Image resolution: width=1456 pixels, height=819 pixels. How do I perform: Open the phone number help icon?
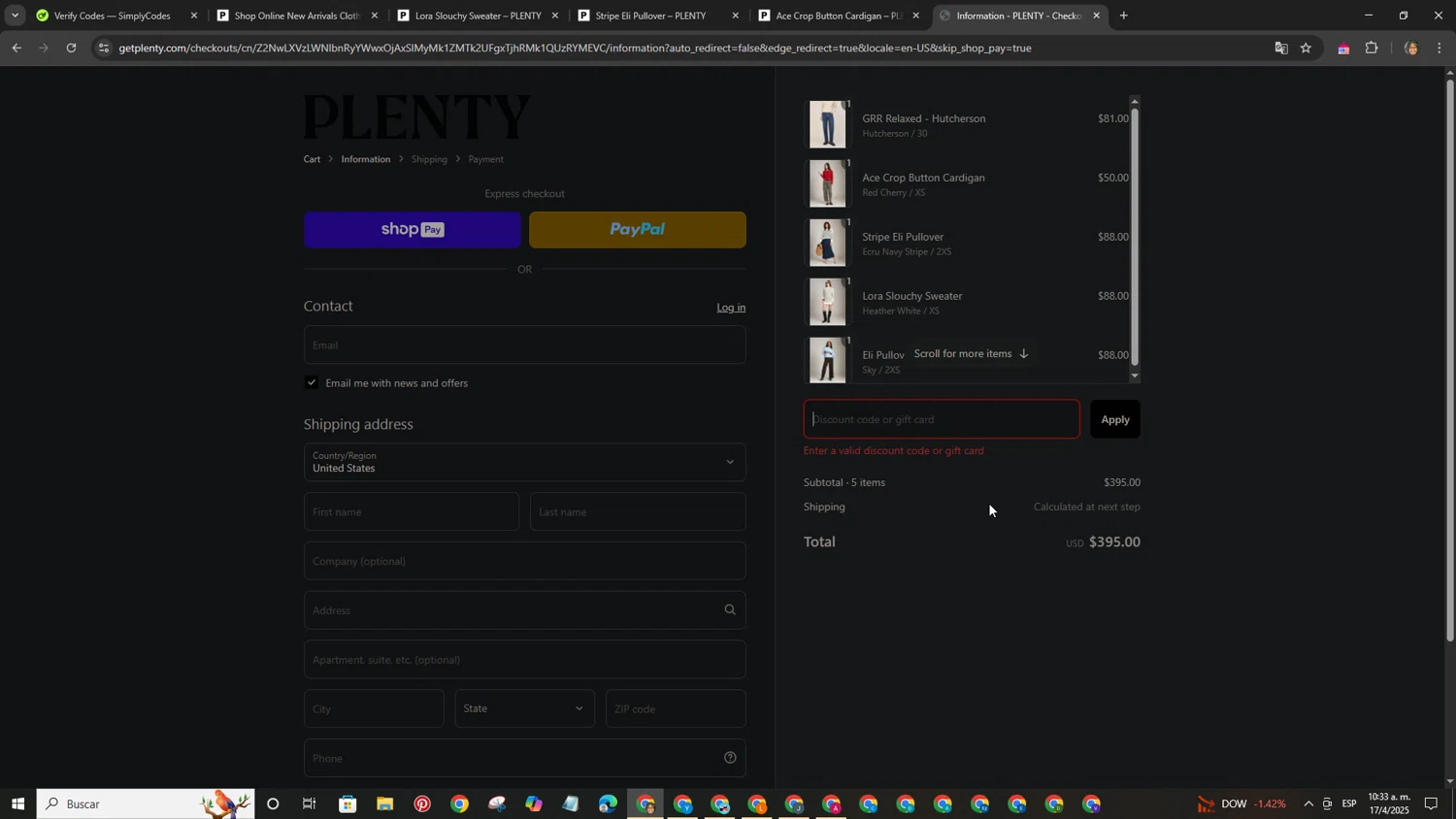tap(730, 758)
